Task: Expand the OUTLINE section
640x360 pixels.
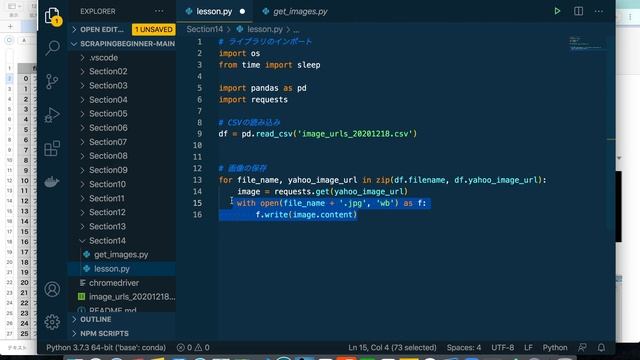Action: (122, 319)
